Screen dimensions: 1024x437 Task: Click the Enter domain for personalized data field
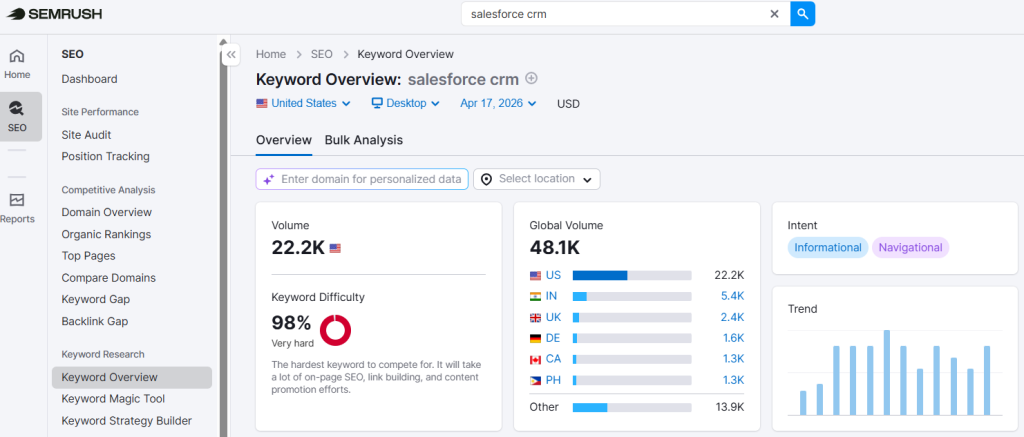[362, 179]
